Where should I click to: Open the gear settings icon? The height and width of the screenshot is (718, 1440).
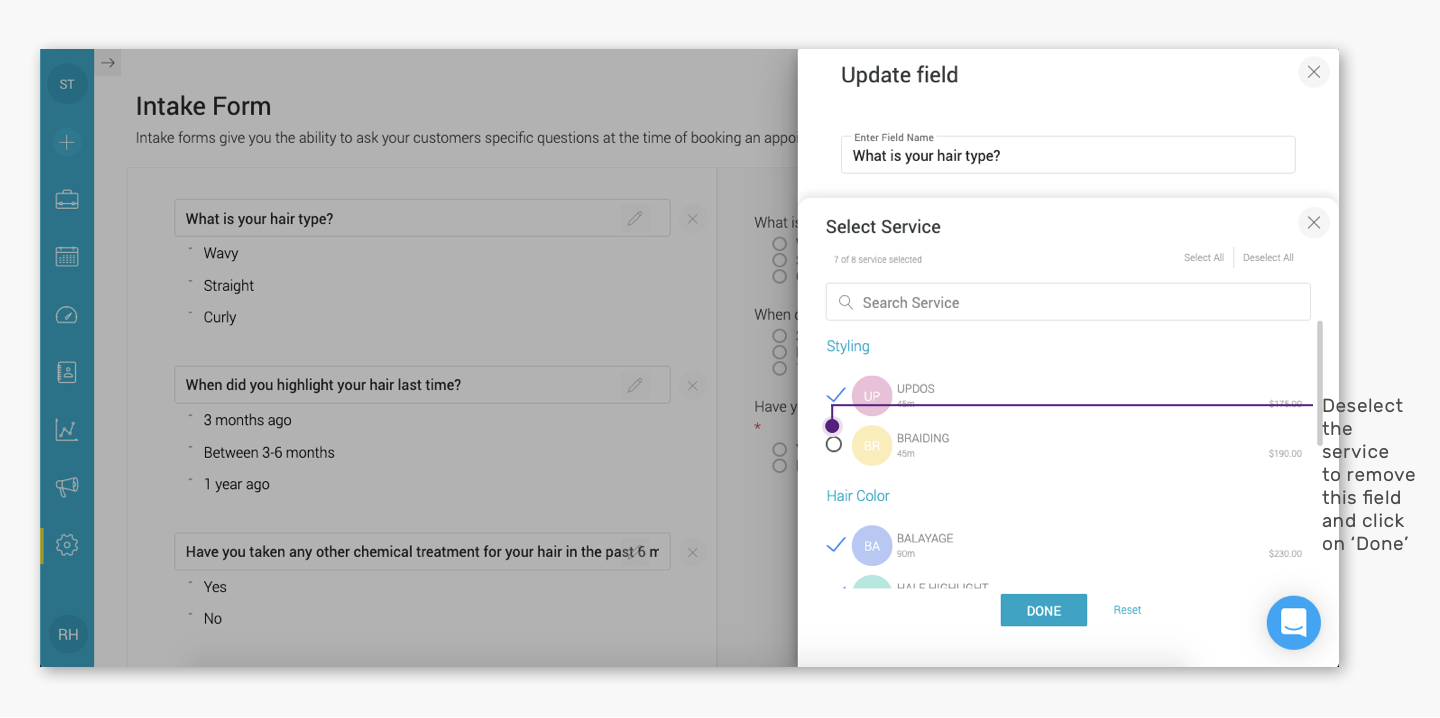[67, 545]
